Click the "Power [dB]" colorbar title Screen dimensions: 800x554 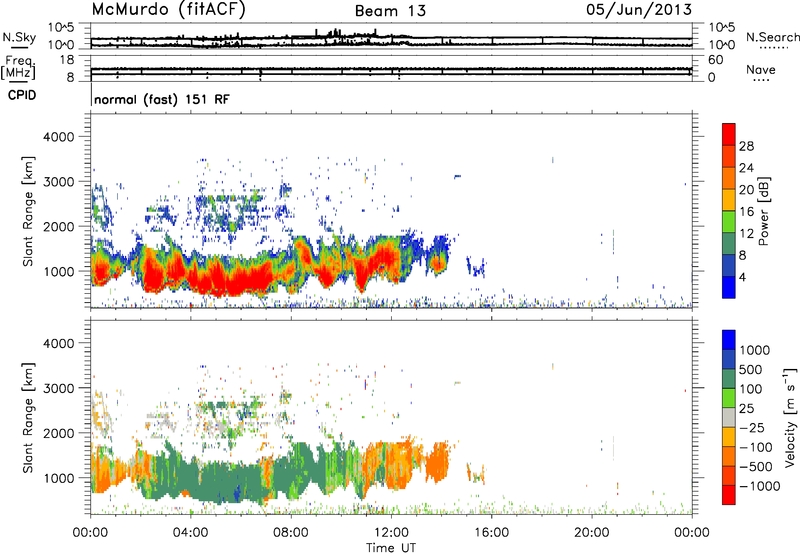pos(763,211)
